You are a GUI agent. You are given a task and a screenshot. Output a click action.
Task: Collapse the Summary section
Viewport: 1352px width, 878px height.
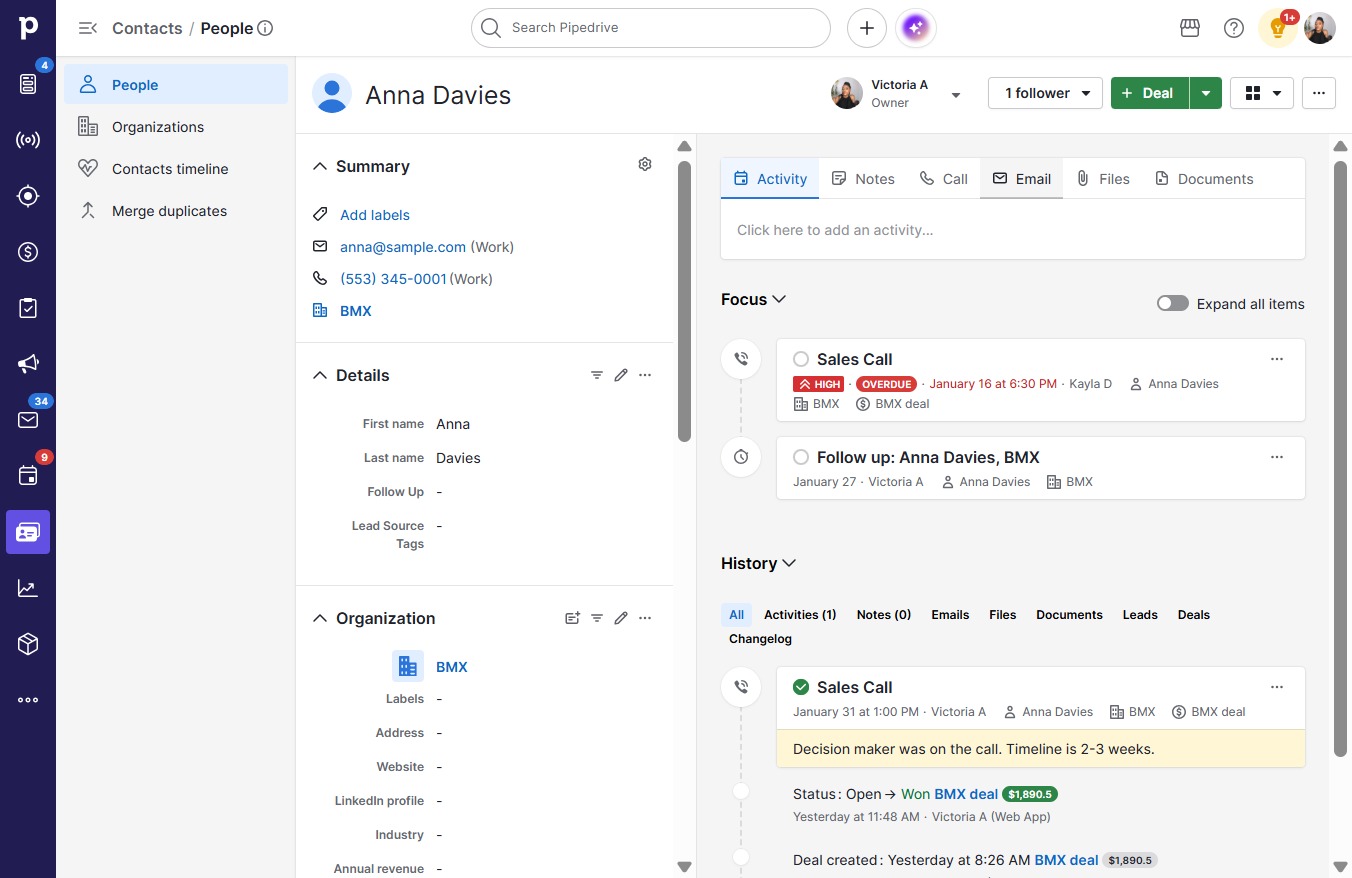pyautogui.click(x=320, y=166)
